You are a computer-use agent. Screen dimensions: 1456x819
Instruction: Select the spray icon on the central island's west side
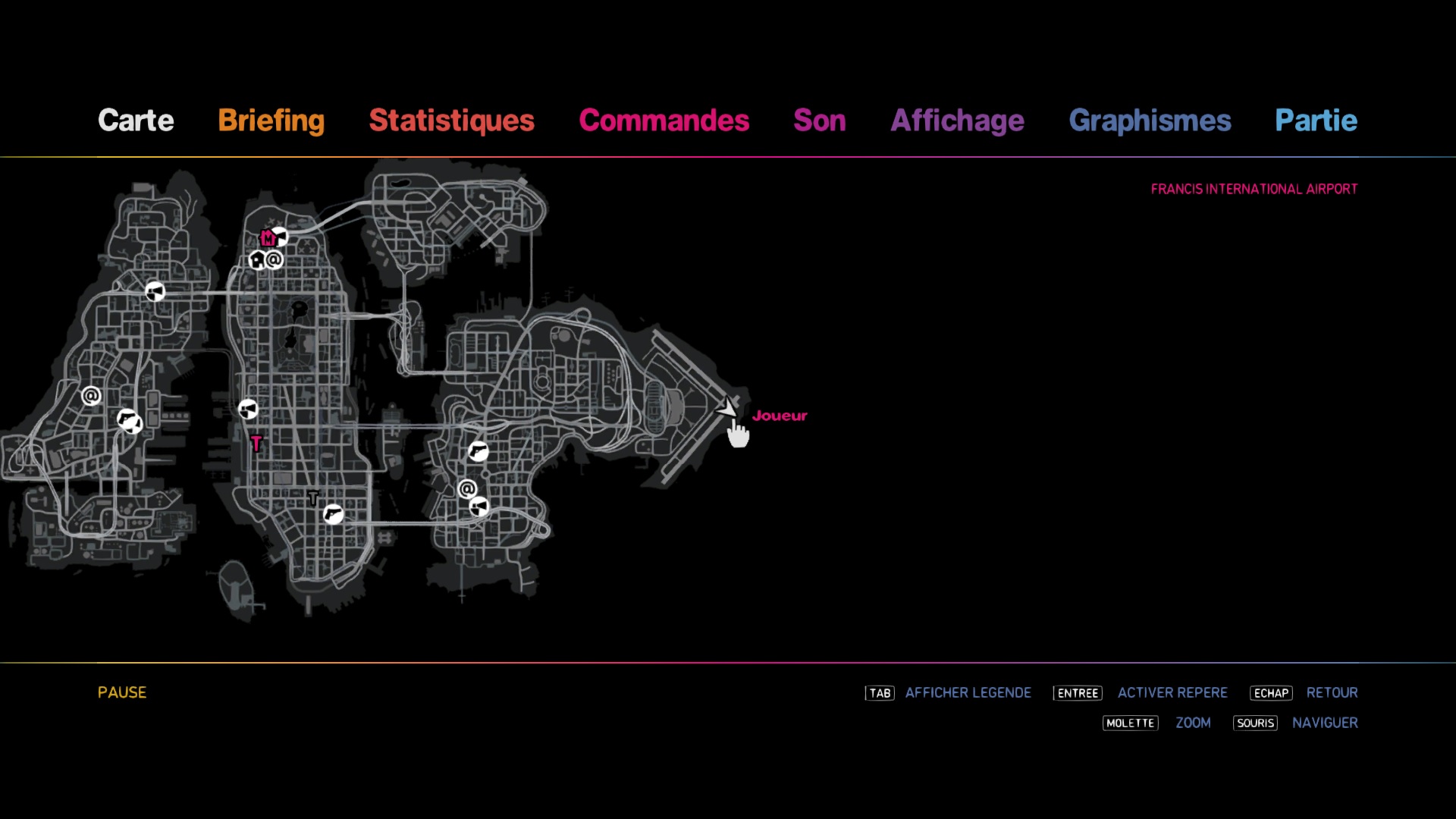248,409
